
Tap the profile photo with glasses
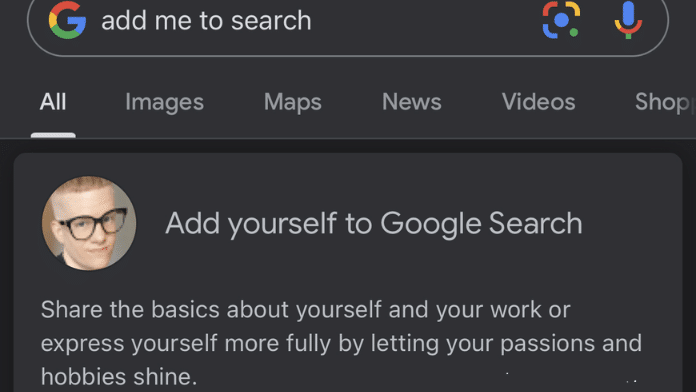(89, 223)
